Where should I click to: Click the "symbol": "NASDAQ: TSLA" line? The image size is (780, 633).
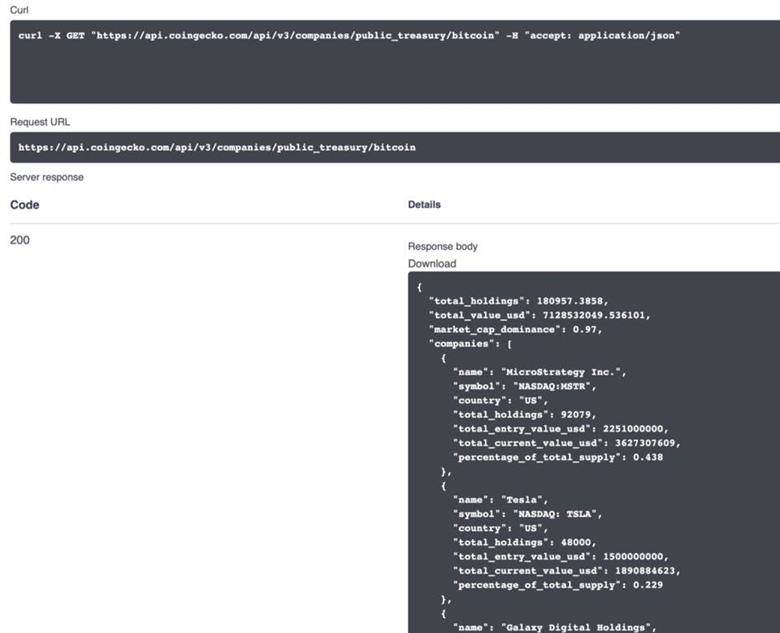[527, 514]
